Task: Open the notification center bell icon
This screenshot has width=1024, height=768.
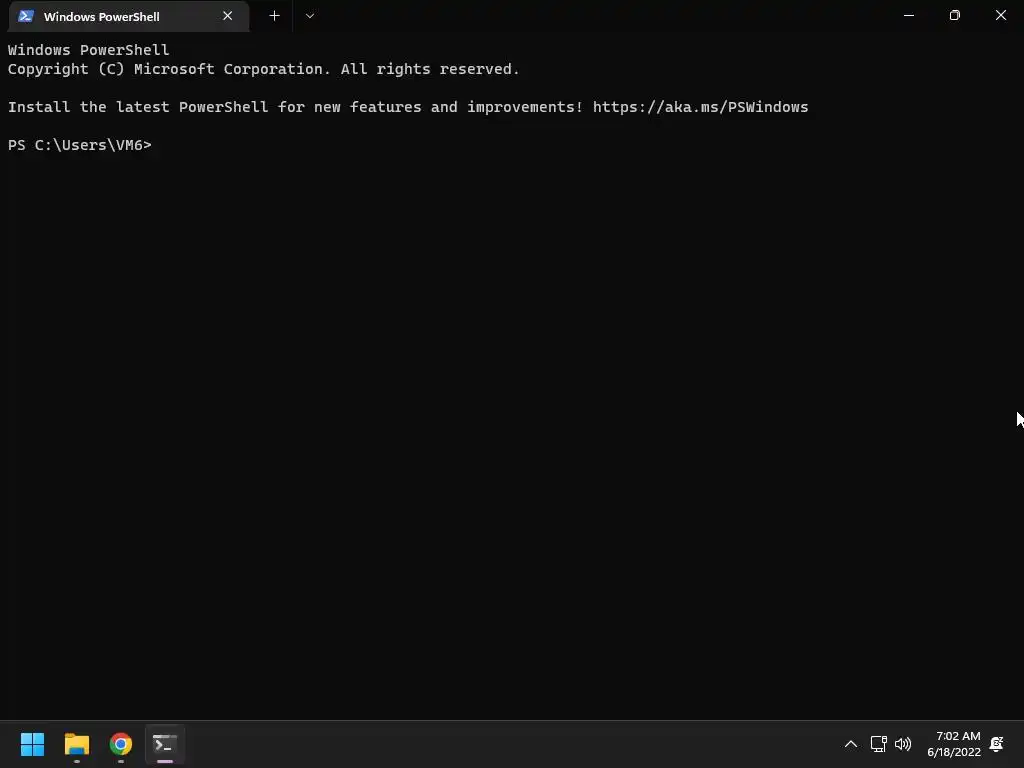Action: (997, 744)
